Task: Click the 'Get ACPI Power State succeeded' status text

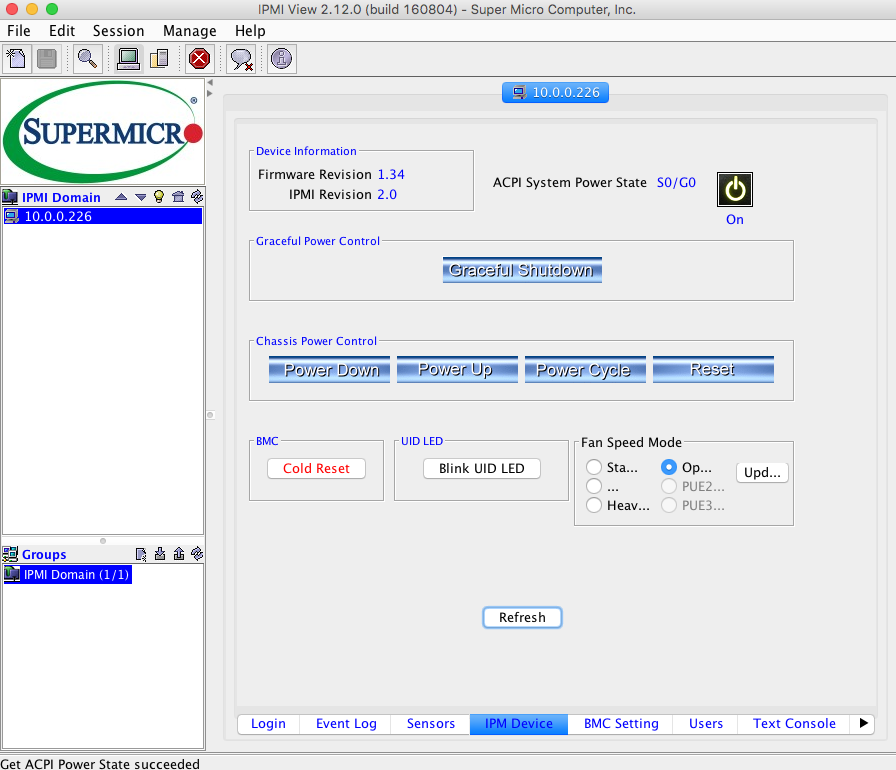Action: coord(100,764)
